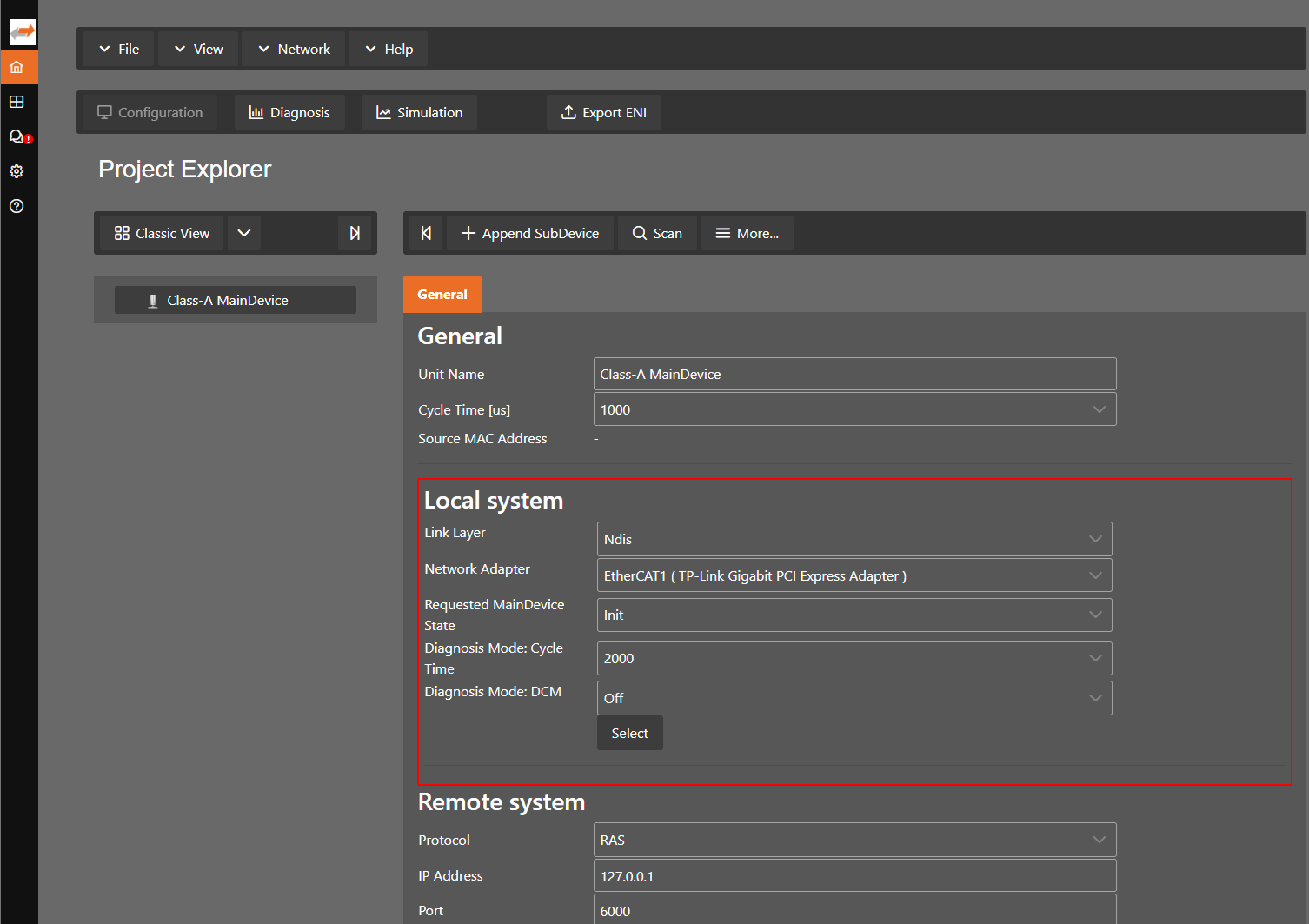
Task: Expand the view mode dropdown arrow
Action: (244, 233)
